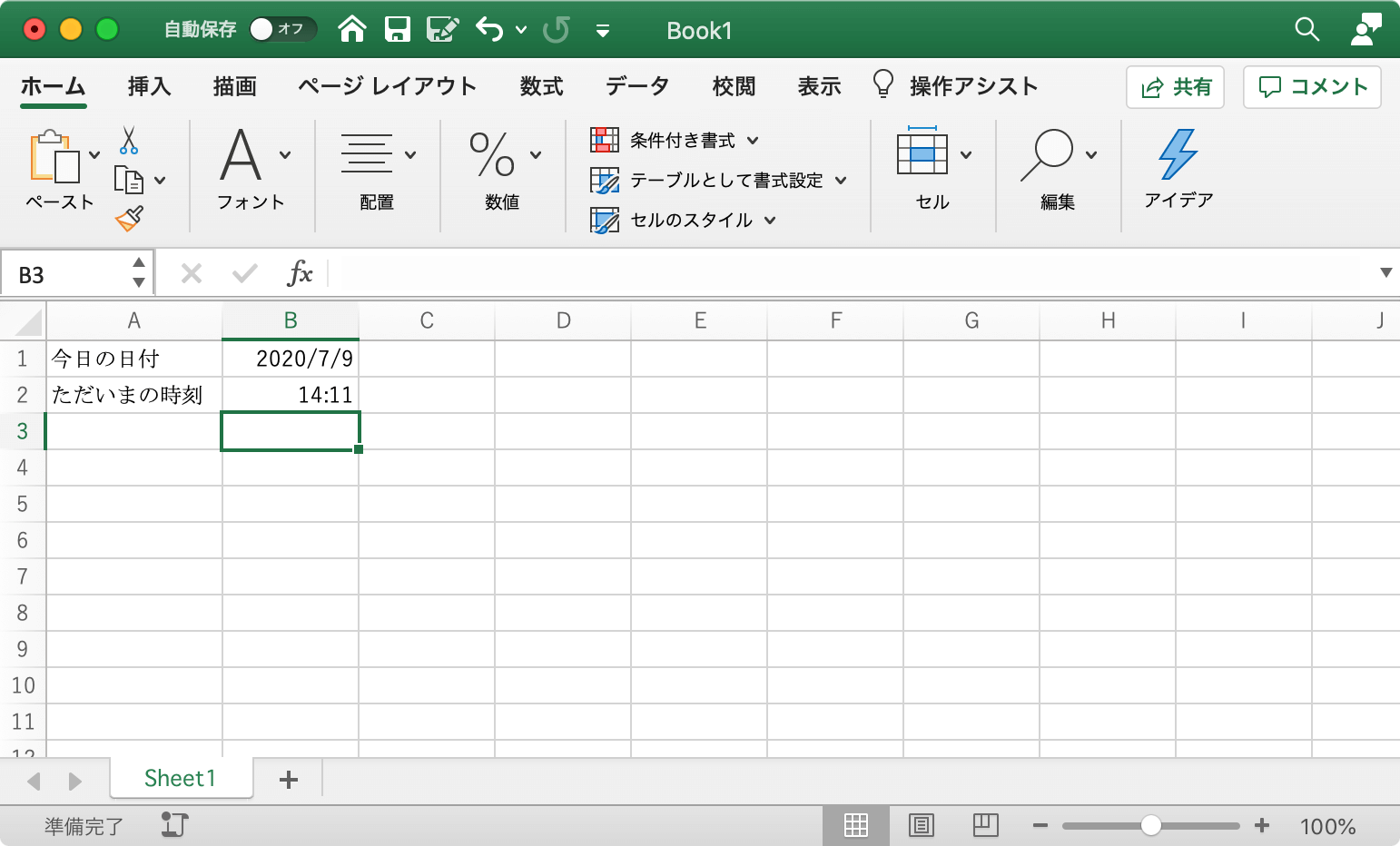Click the Home icon in title bar
This screenshot has height=846, width=1400.
click(351, 30)
